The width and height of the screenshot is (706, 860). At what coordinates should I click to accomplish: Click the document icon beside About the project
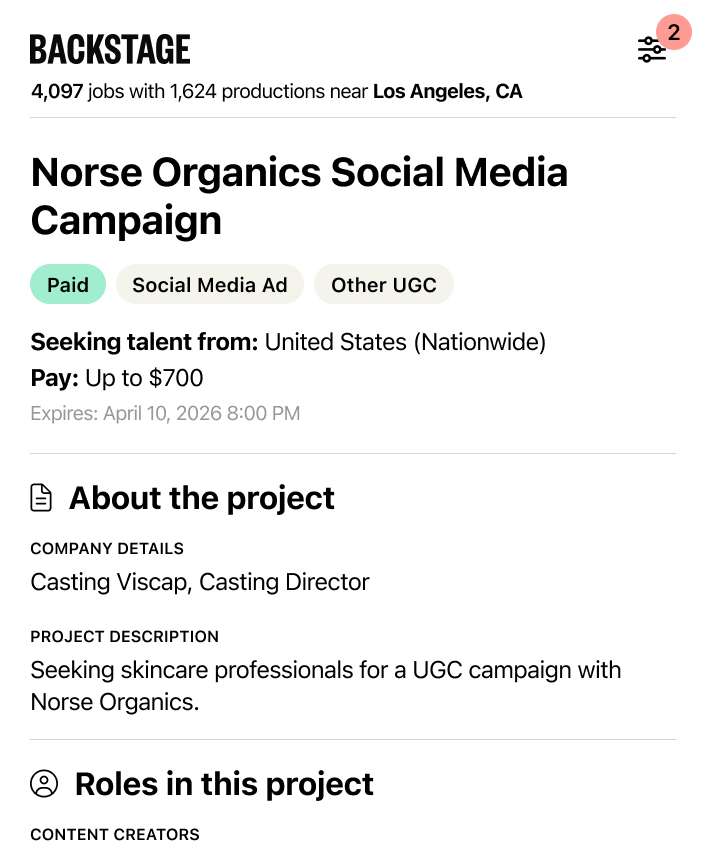click(x=41, y=498)
